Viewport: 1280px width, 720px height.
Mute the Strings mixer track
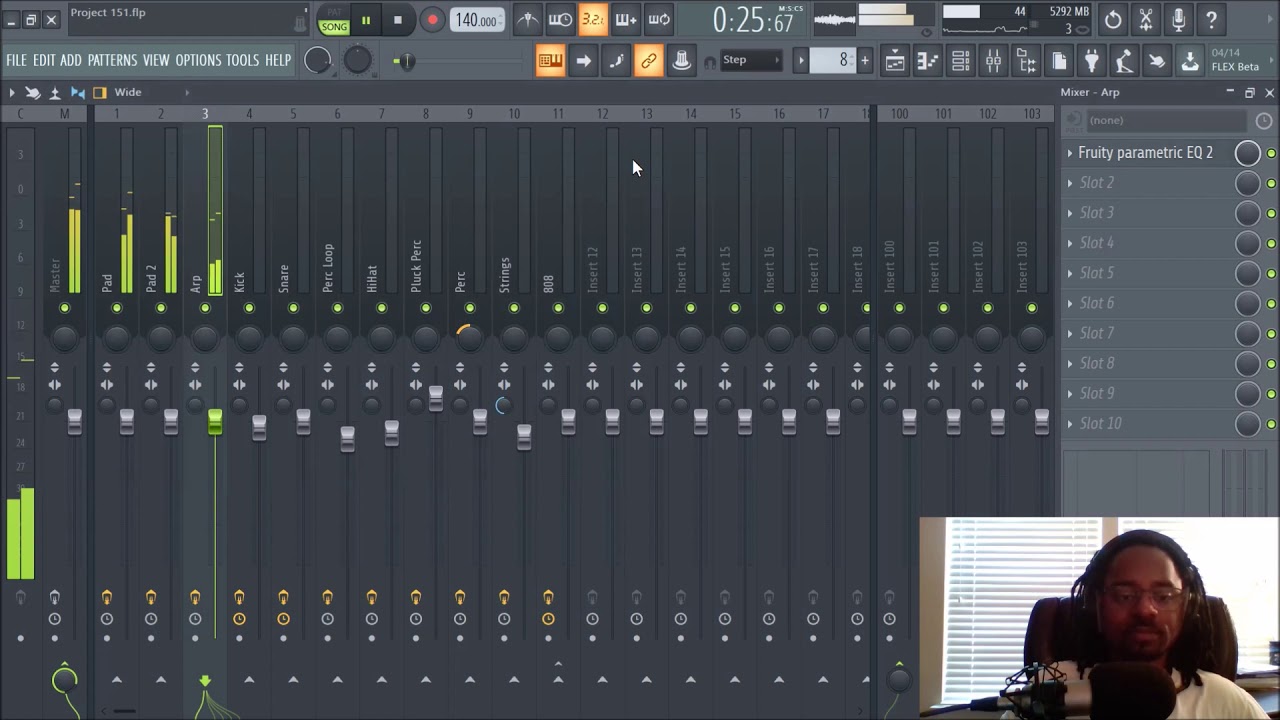click(x=514, y=308)
